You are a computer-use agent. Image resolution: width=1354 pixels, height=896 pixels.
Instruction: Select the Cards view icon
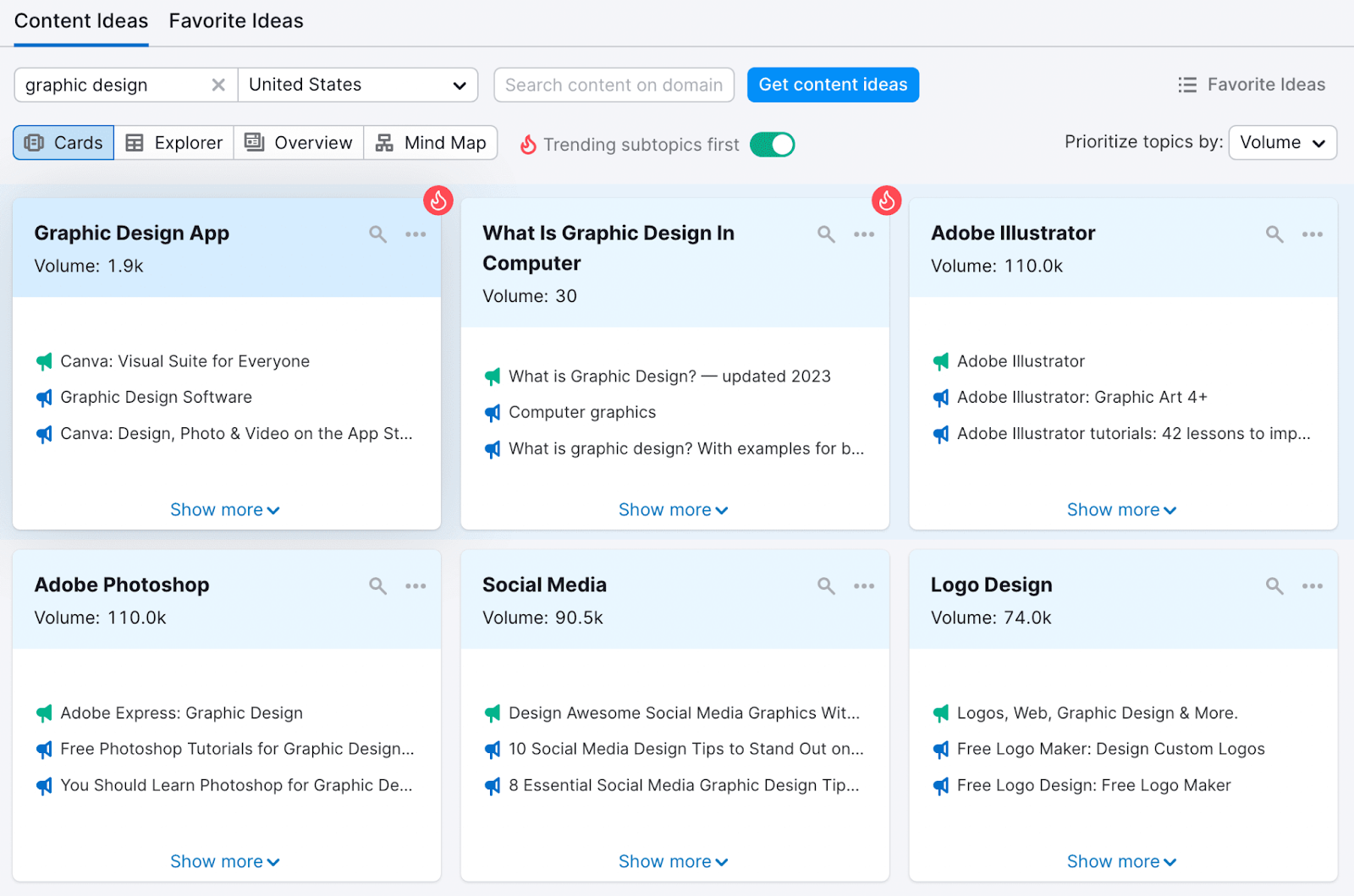(63, 142)
